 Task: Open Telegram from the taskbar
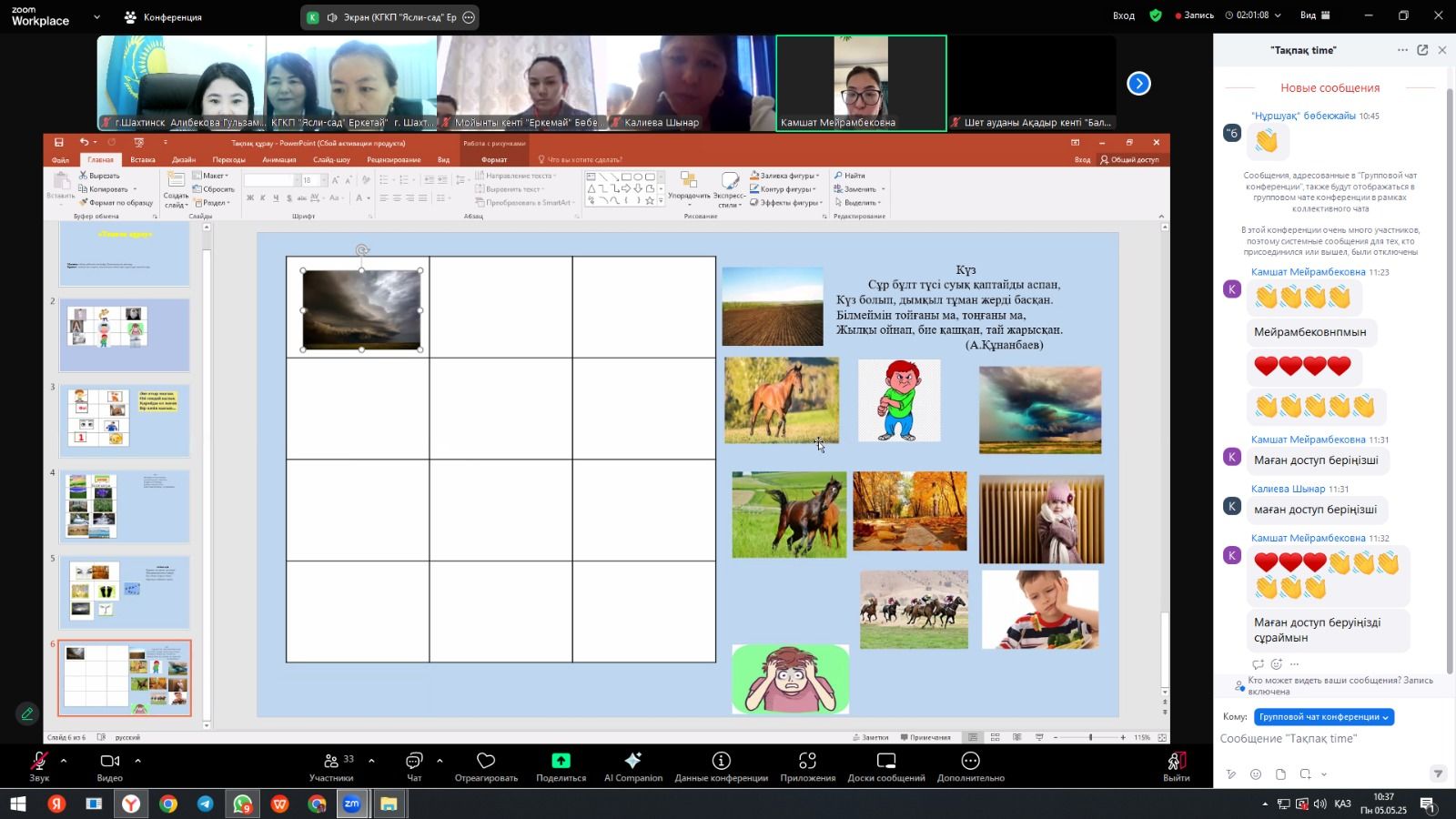pos(206,804)
